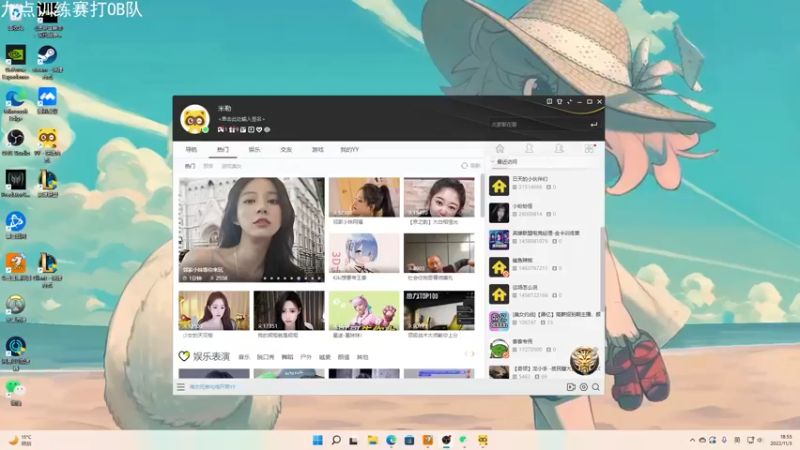Select the 热门 sub-category filter
800x450 pixels.
coord(190,166)
